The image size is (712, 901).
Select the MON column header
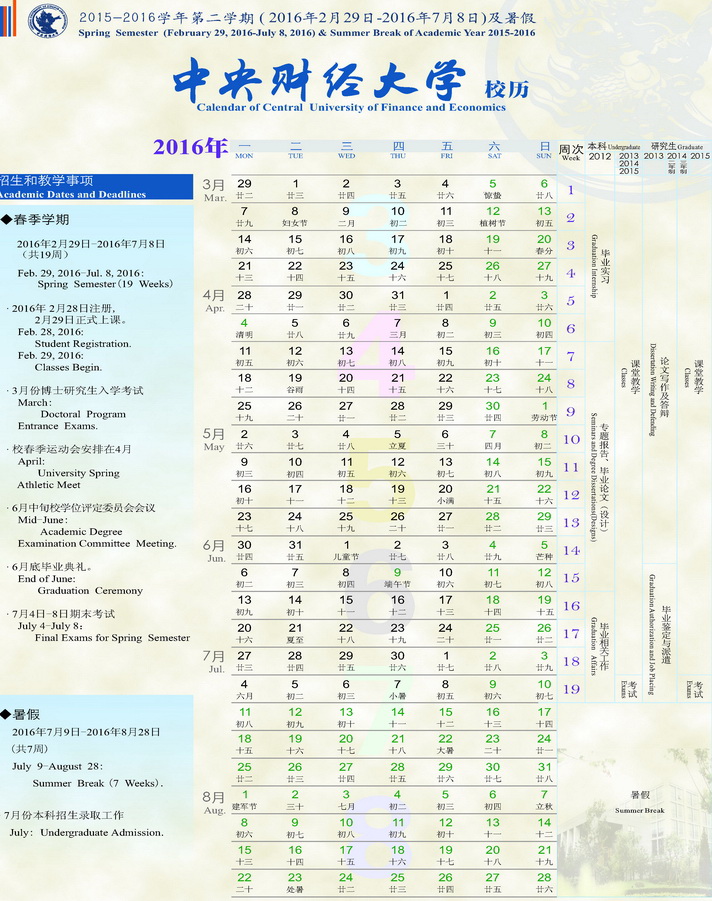coord(244,150)
